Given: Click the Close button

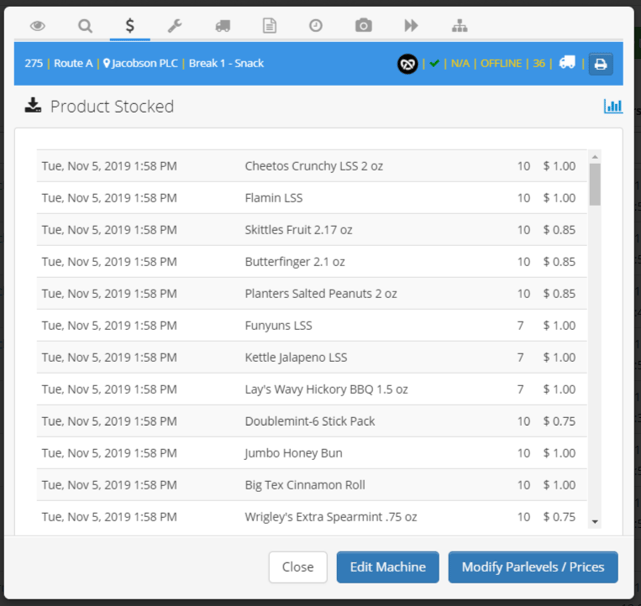Looking at the screenshot, I should [298, 567].
